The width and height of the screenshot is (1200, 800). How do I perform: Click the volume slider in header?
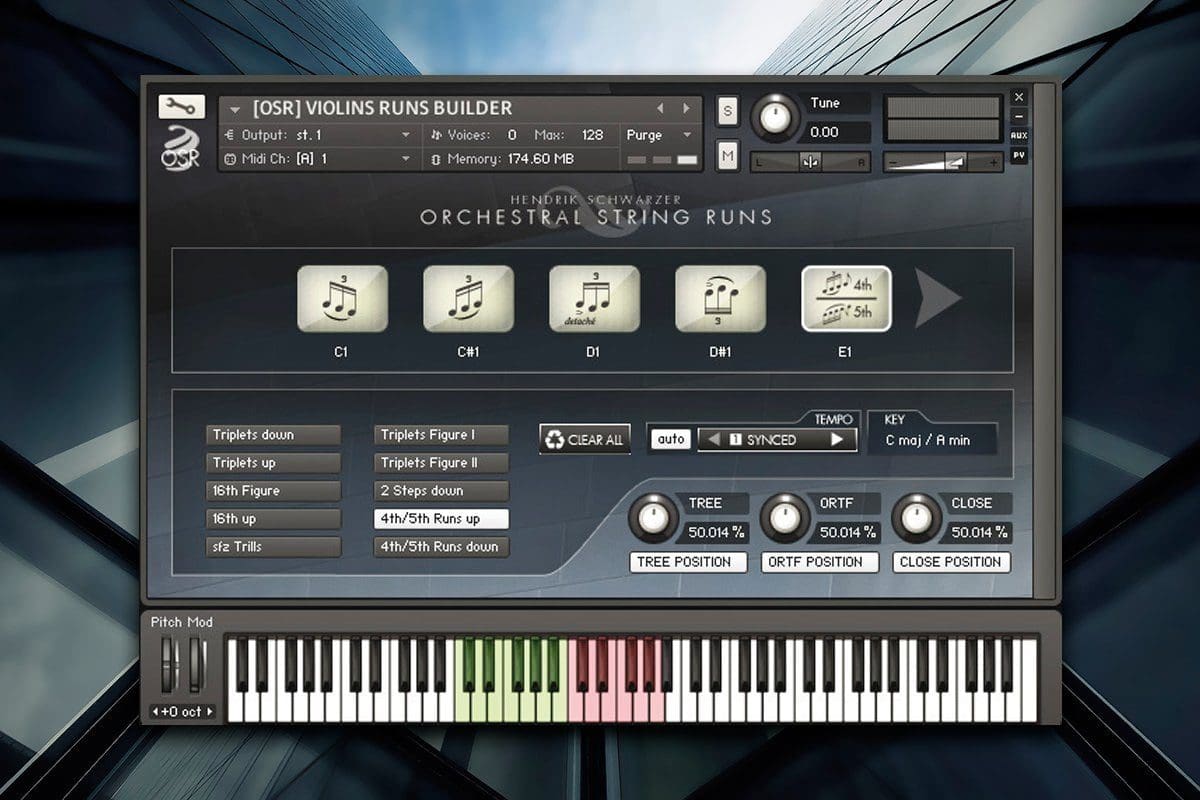click(943, 162)
